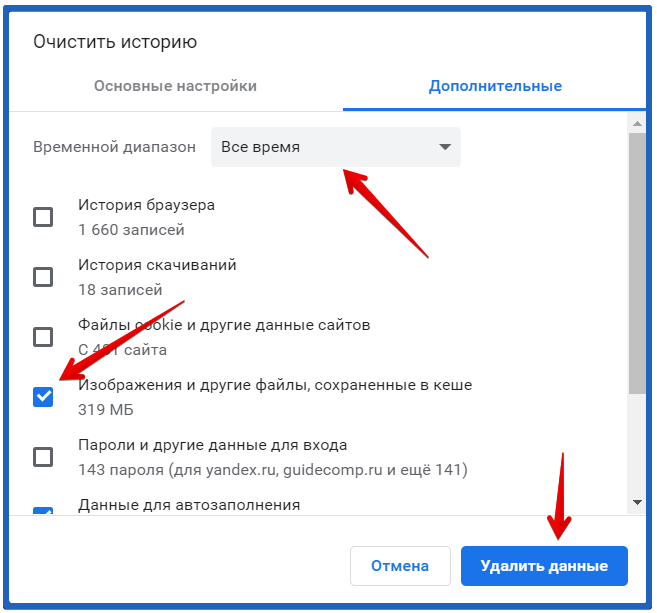Open the Все время time range dropdown
Screen dimensions: 657x613
coord(336,147)
